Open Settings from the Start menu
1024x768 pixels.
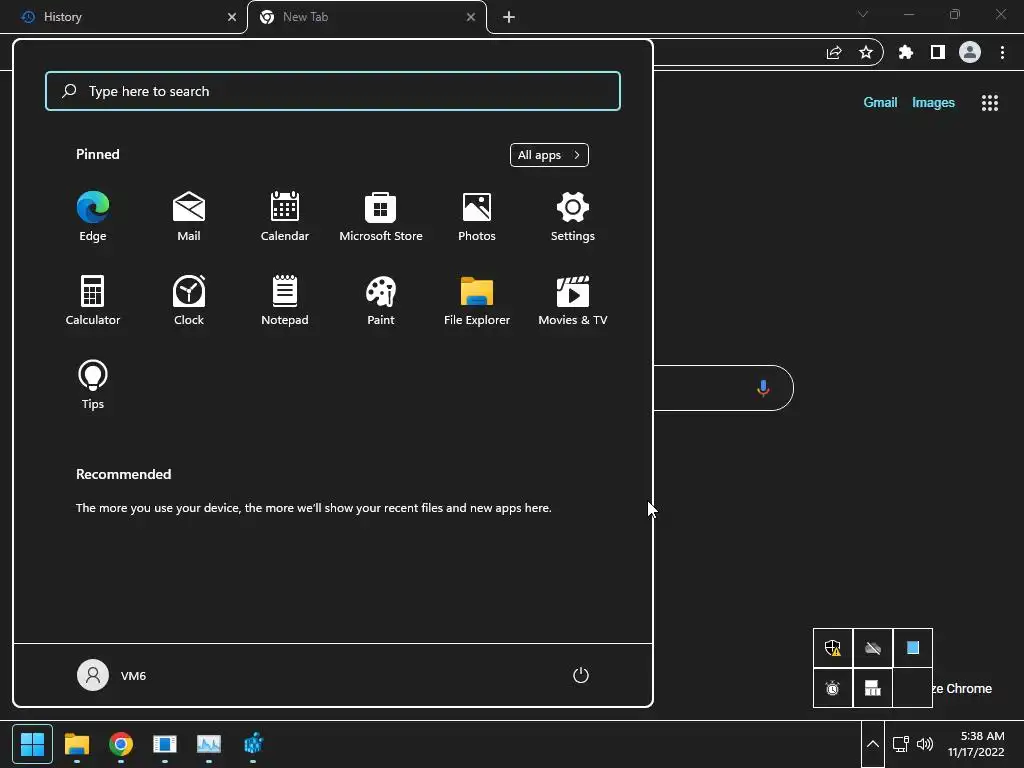tap(573, 217)
